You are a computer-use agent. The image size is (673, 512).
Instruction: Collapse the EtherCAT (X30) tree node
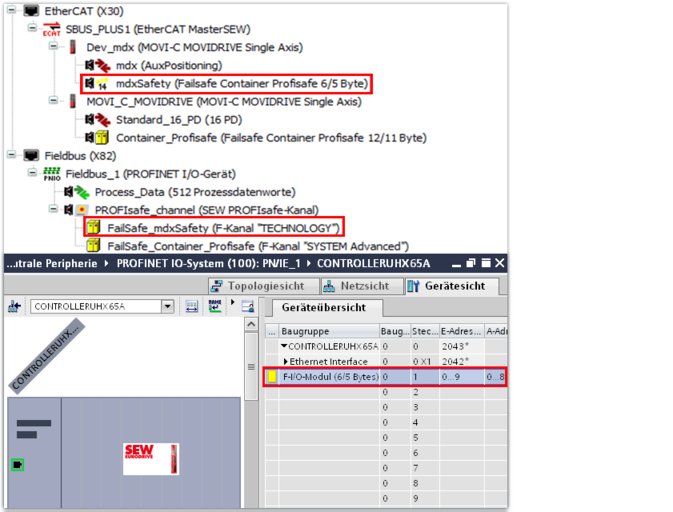click(x=13, y=11)
